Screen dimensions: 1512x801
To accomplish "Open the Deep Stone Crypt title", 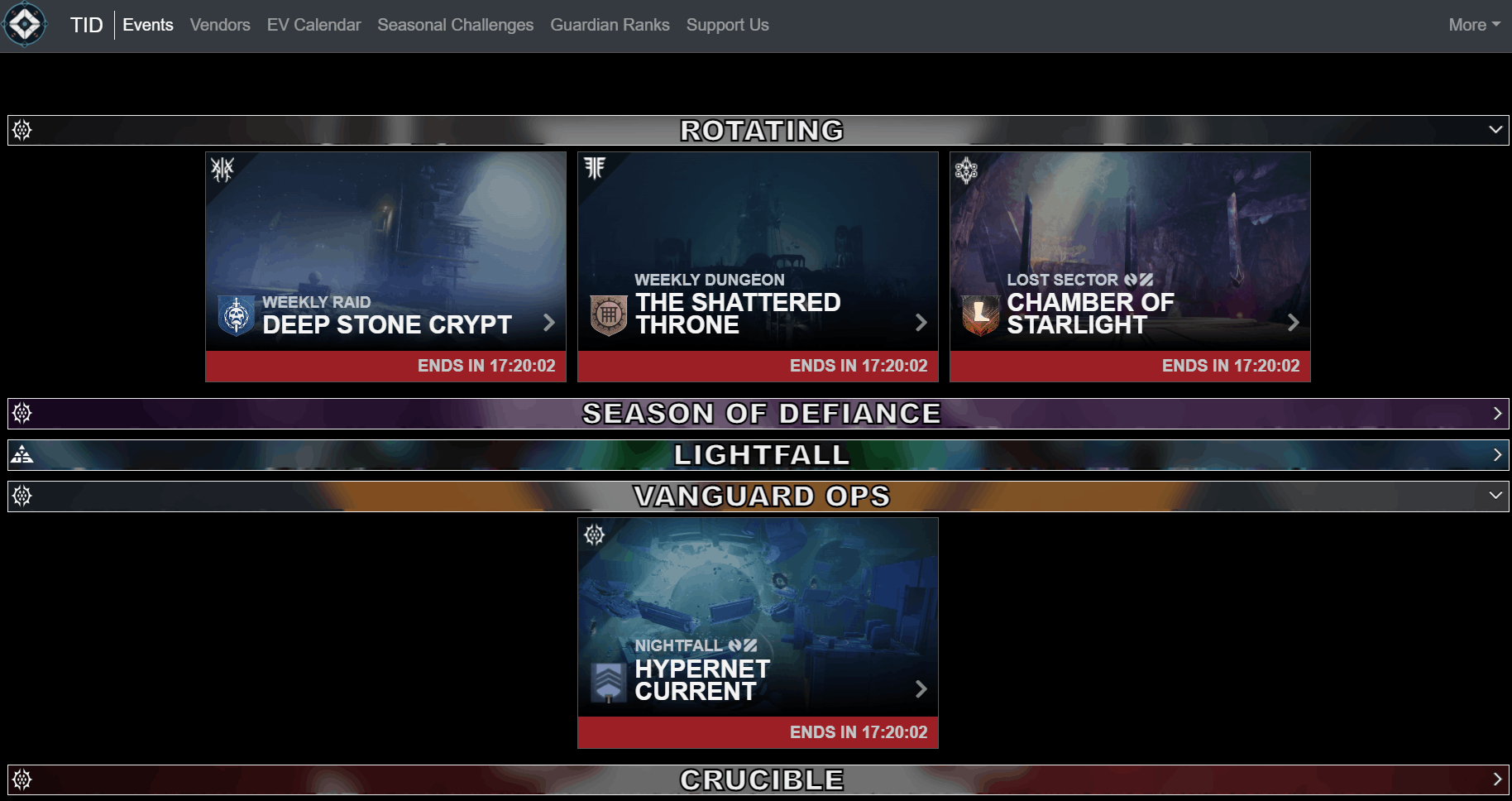I will tap(387, 325).
